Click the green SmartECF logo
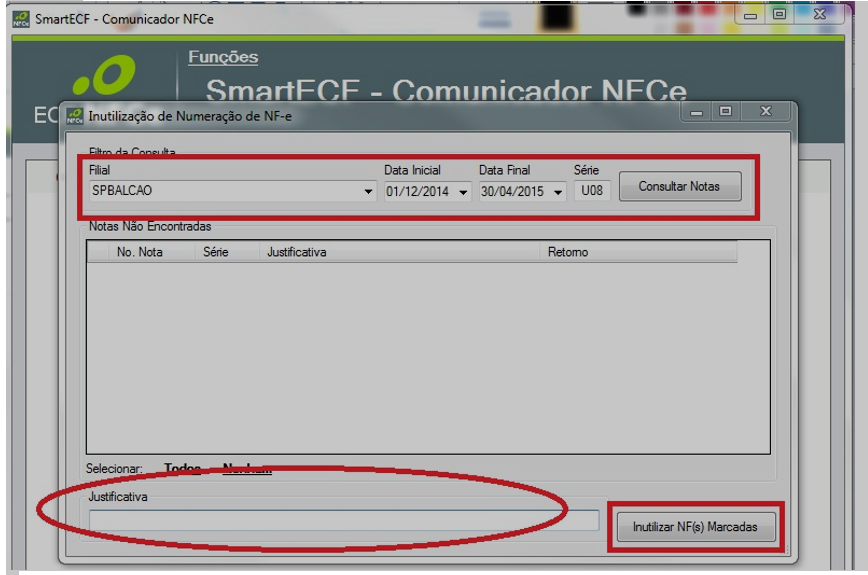 coord(105,75)
